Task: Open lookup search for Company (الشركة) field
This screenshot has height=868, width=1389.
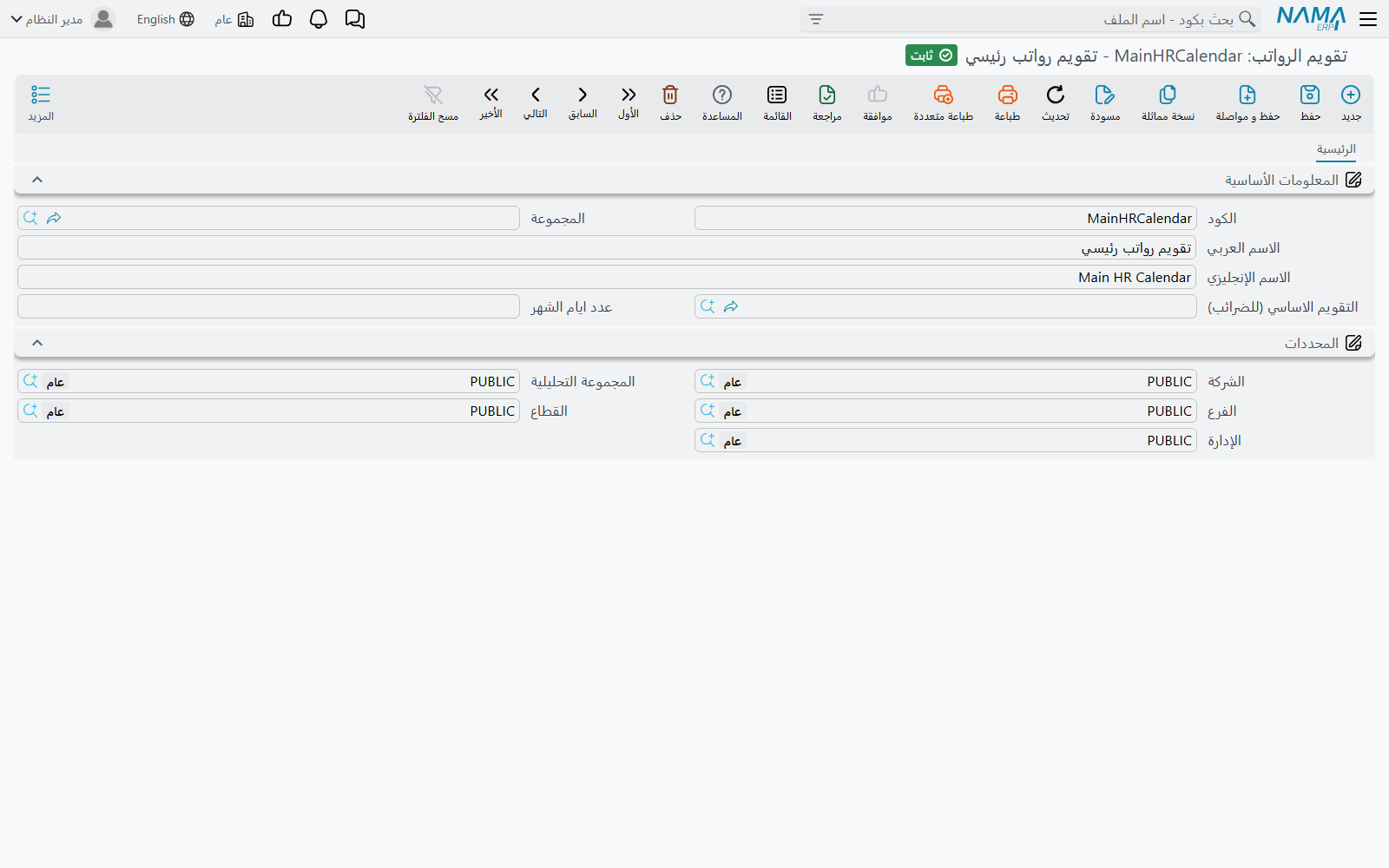Action: (x=708, y=381)
